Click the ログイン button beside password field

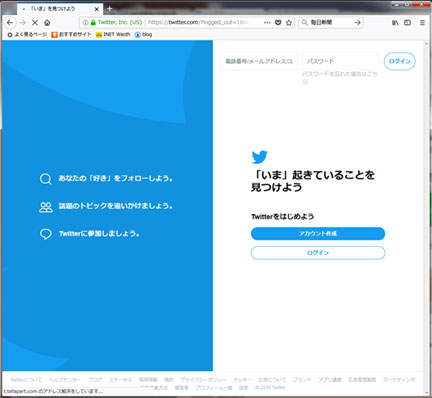click(400, 61)
